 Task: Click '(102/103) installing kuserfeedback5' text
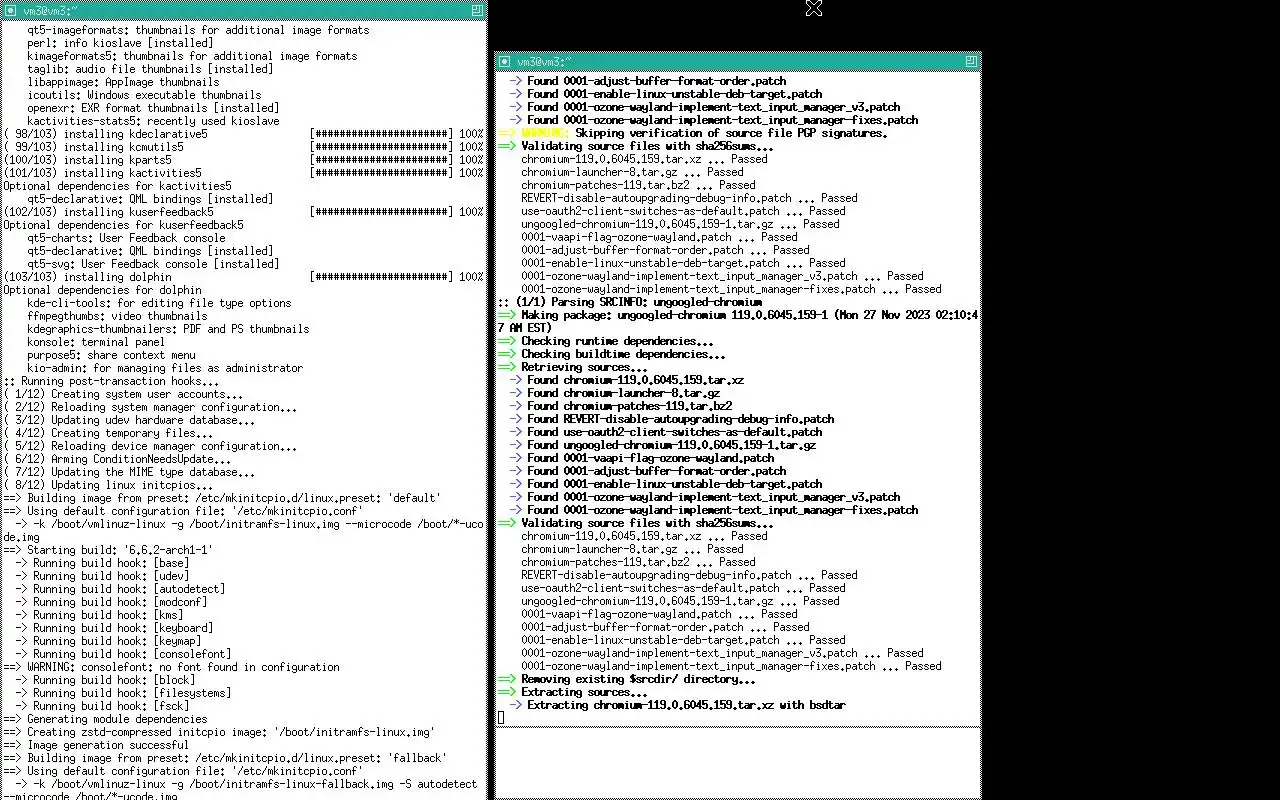click(109, 212)
